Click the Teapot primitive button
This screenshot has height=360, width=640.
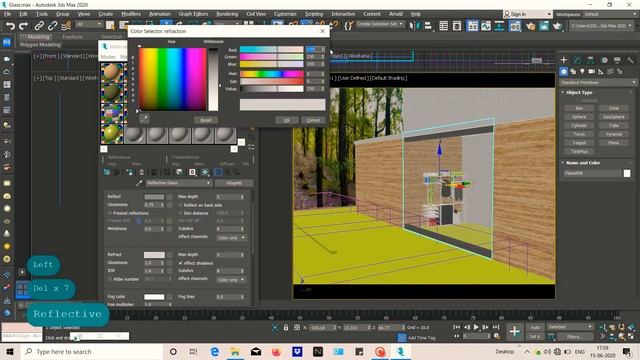579,143
